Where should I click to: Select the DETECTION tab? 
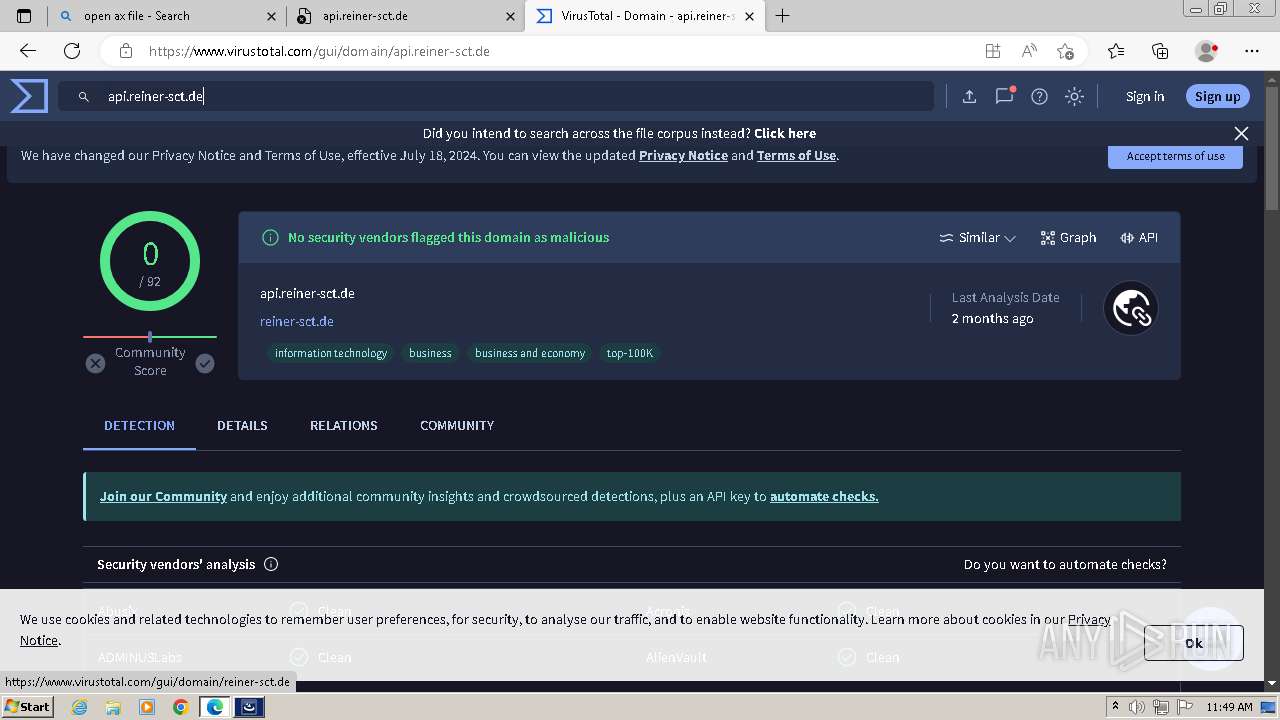tap(139, 425)
